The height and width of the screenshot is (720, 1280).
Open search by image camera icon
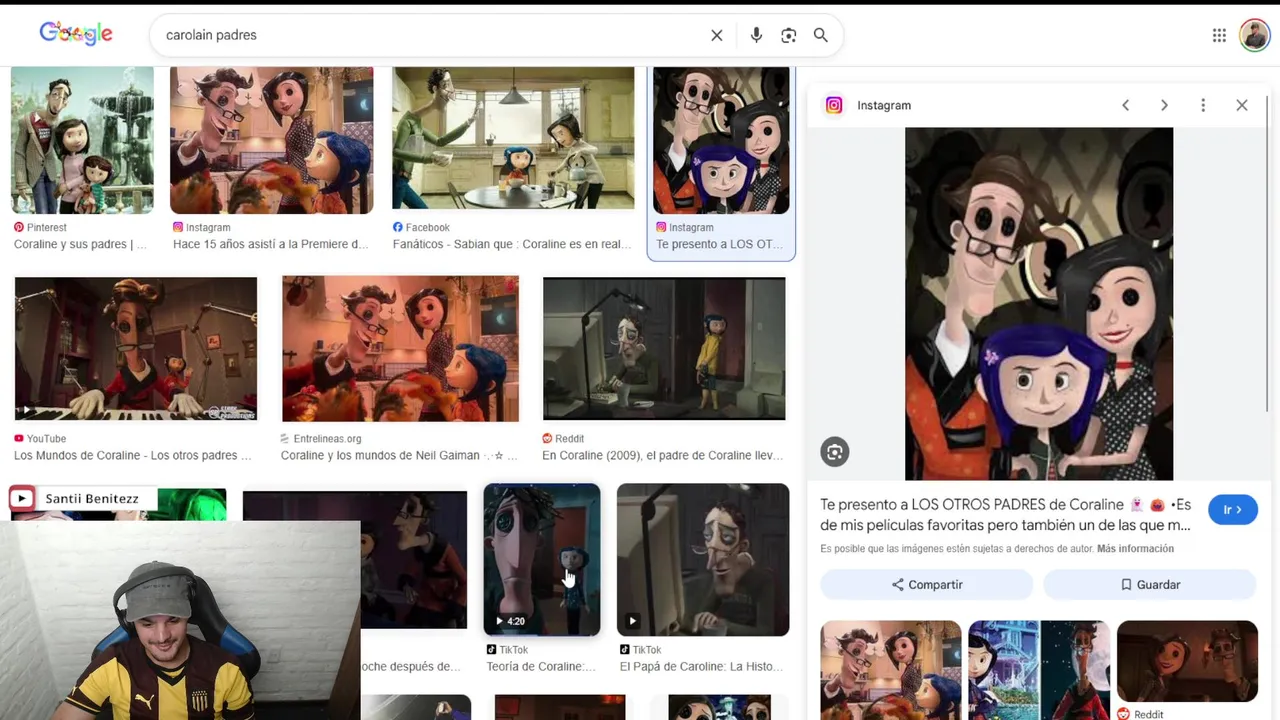click(789, 35)
